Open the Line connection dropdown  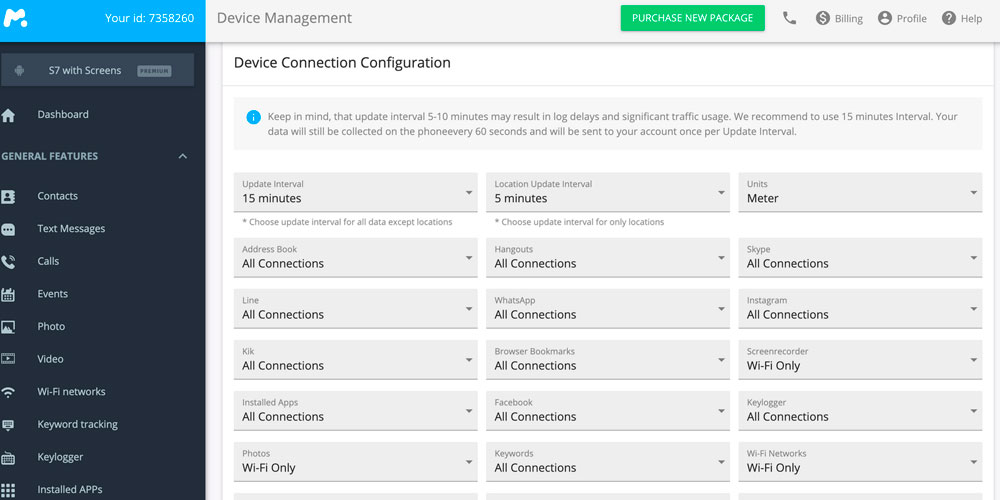[355, 309]
